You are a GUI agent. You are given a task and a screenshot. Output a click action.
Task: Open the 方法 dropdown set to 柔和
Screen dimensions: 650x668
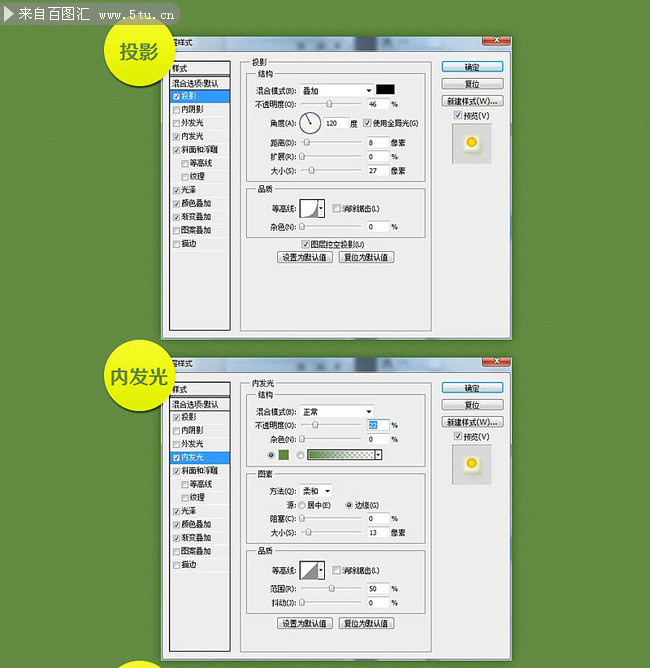316,491
